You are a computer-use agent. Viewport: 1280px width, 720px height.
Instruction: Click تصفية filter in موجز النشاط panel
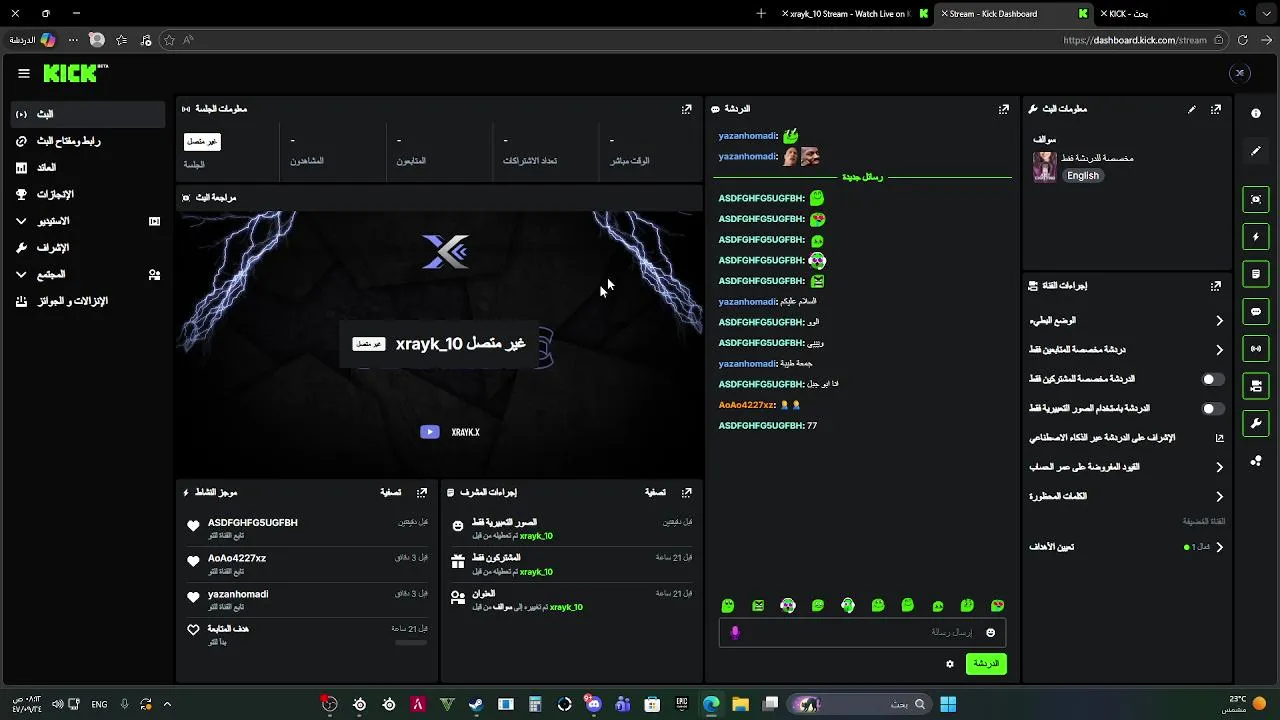391,493
